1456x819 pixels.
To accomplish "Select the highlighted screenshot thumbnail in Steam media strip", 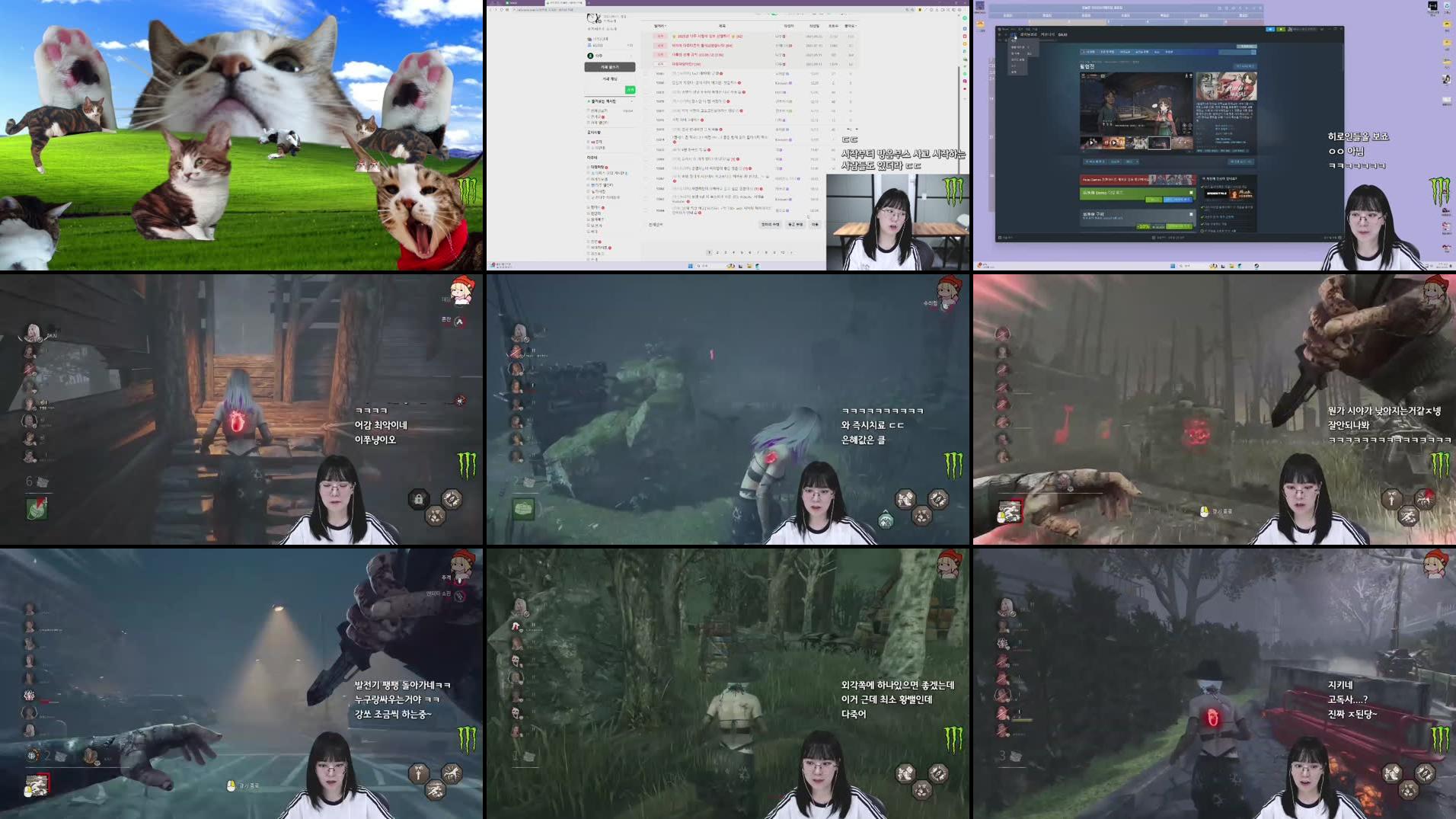I will pyautogui.click(x=1159, y=142).
